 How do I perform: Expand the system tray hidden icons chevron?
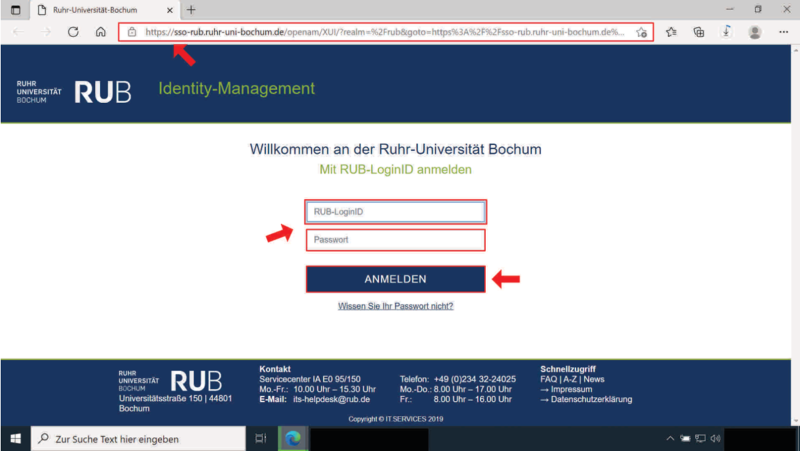[671, 438]
